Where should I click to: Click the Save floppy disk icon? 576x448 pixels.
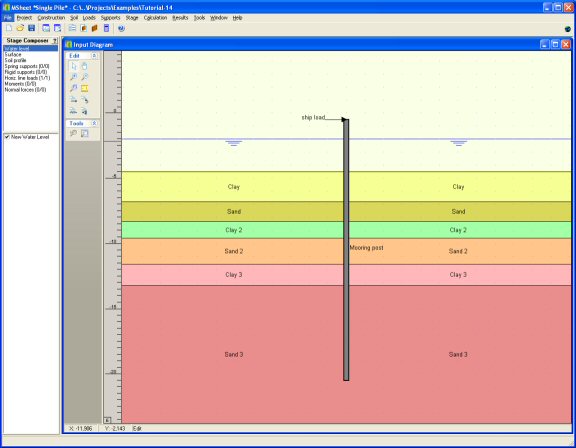(32, 28)
